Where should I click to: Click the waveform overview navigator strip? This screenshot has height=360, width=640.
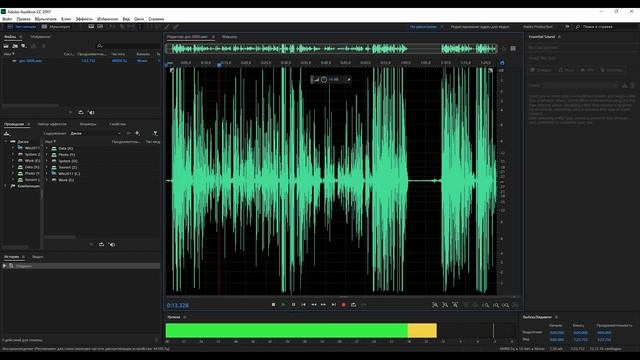point(331,49)
